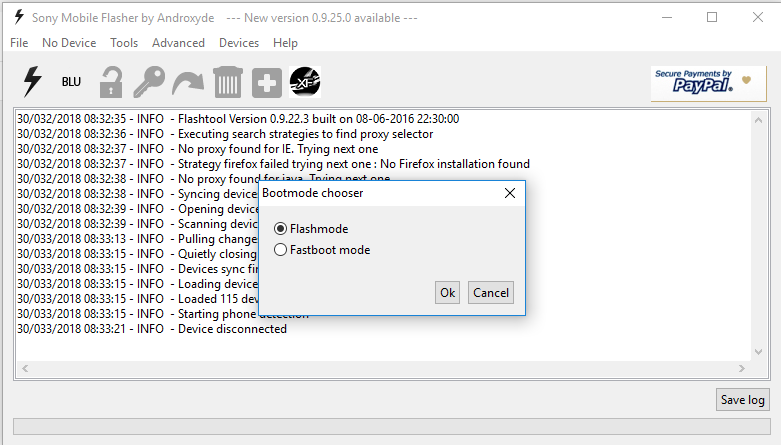Open the BLU bootloader unlock tool
The image size is (781, 445).
coord(71,82)
